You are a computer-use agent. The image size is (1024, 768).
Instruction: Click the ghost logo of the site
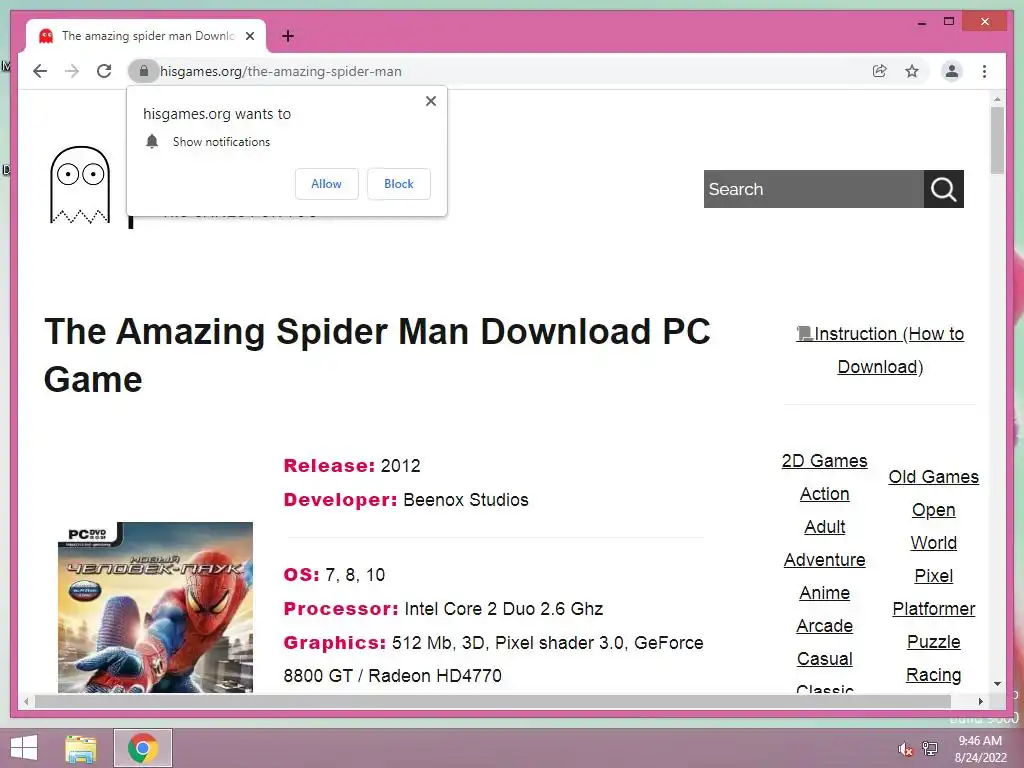point(80,185)
